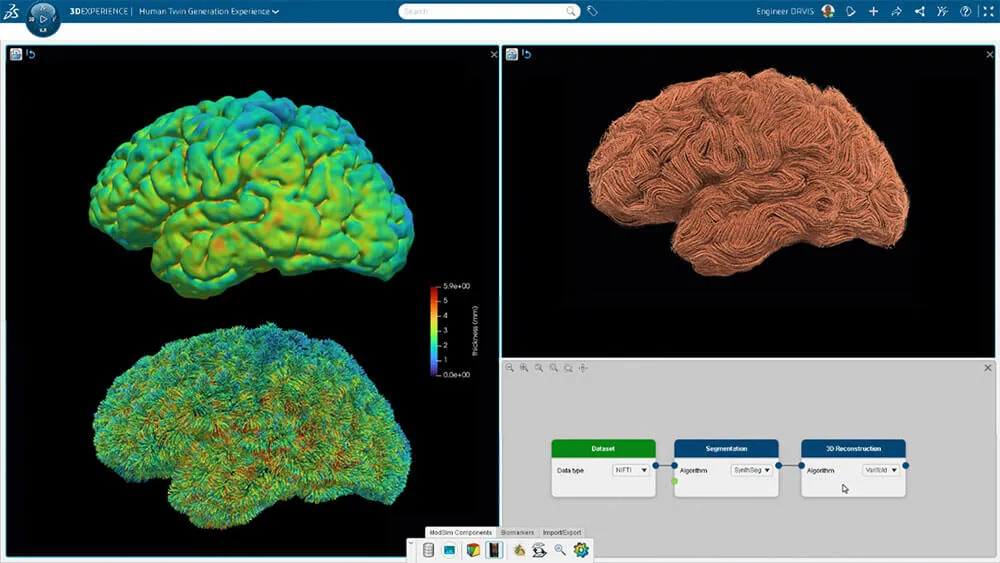Open the Help question mark icon
Screen dimensions: 1000x563
pyautogui.click(x=966, y=11)
